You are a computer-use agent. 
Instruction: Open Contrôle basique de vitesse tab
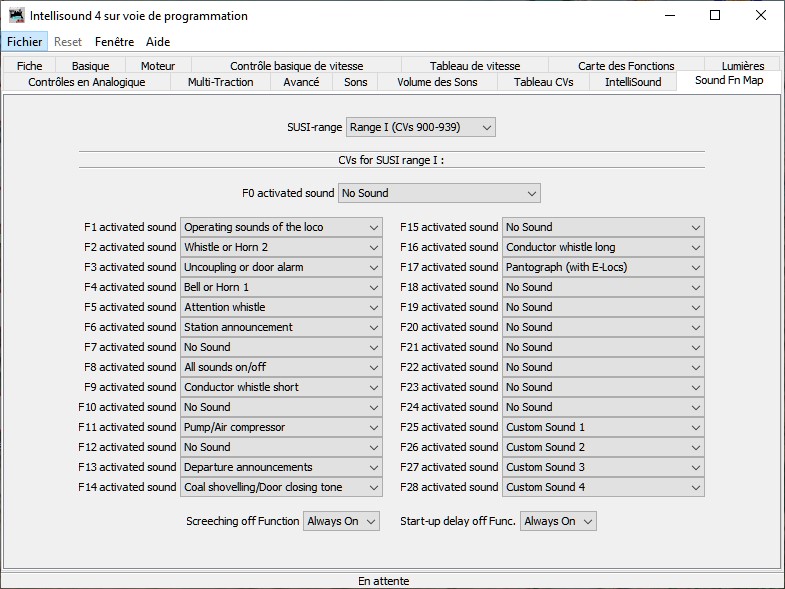(x=296, y=66)
